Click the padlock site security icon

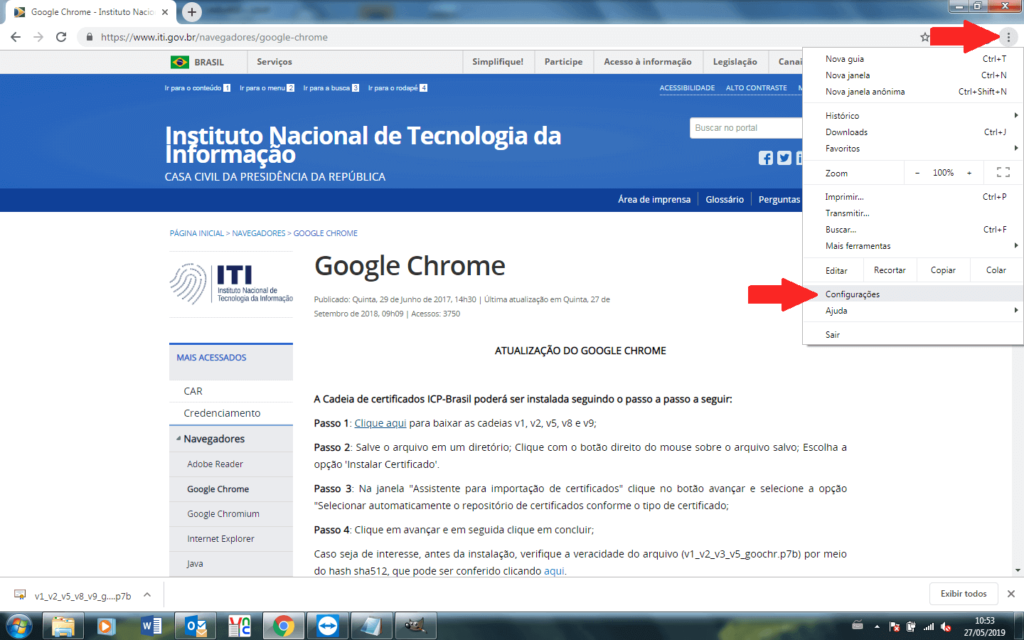point(89,37)
